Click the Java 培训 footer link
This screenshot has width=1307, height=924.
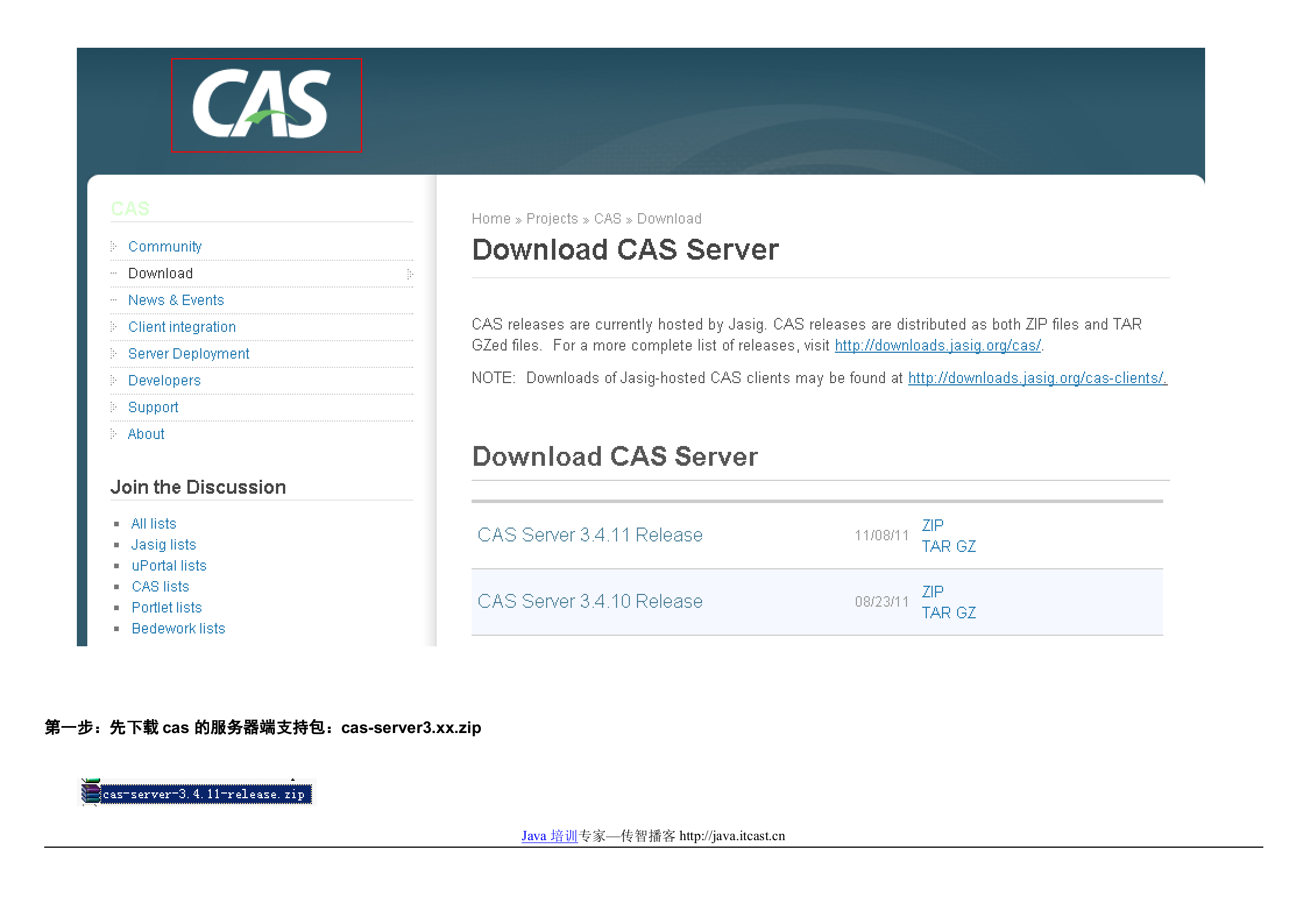coord(549,836)
